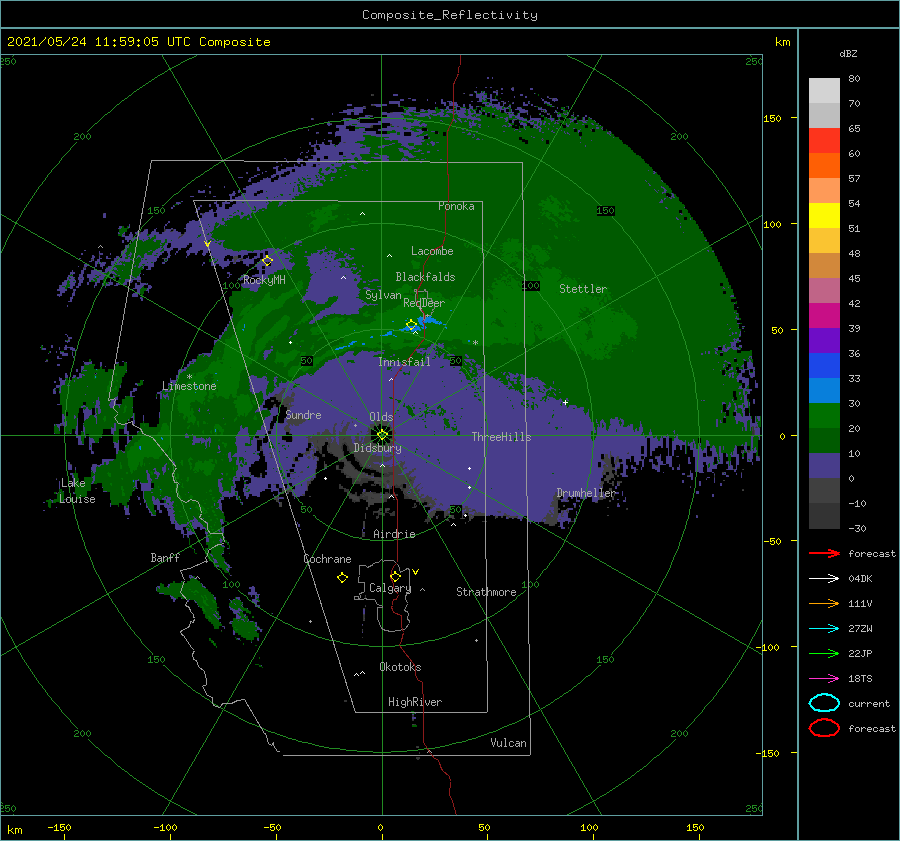Click the Vulcan label
The height and width of the screenshot is (841, 900).
508,743
